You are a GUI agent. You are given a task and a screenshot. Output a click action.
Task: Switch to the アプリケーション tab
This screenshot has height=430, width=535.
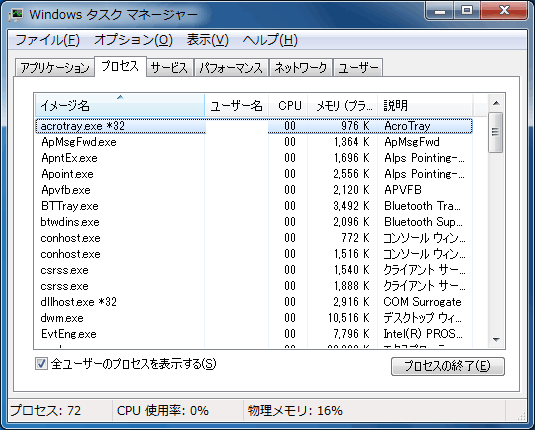click(55, 67)
